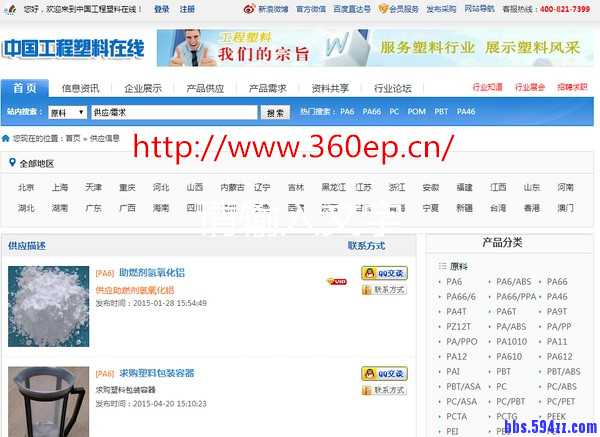This screenshot has width=600, height=437.
Task: Click the PA9T category link
Action: click(x=557, y=312)
